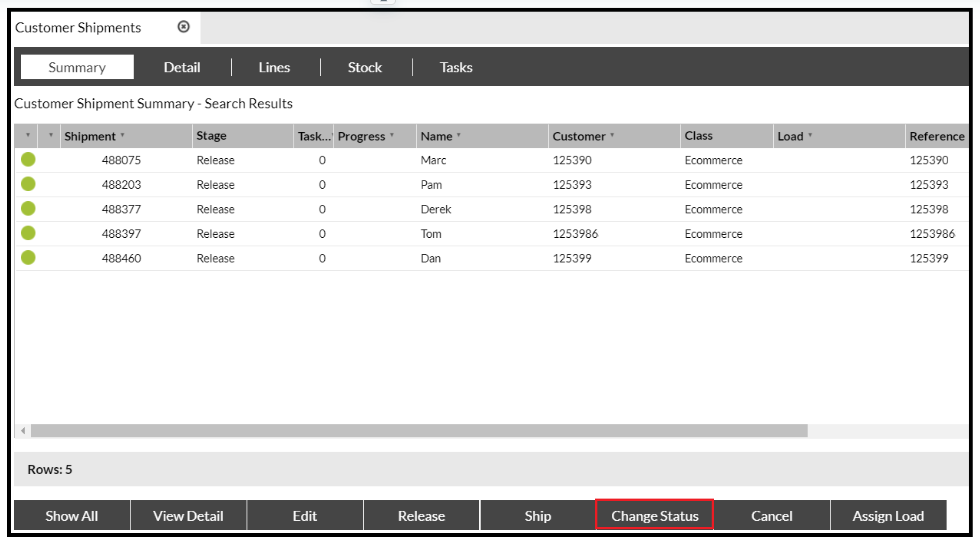The width and height of the screenshot is (980, 547).
Task: Click the horizontal scrollbar under the grid
Action: [x=418, y=431]
